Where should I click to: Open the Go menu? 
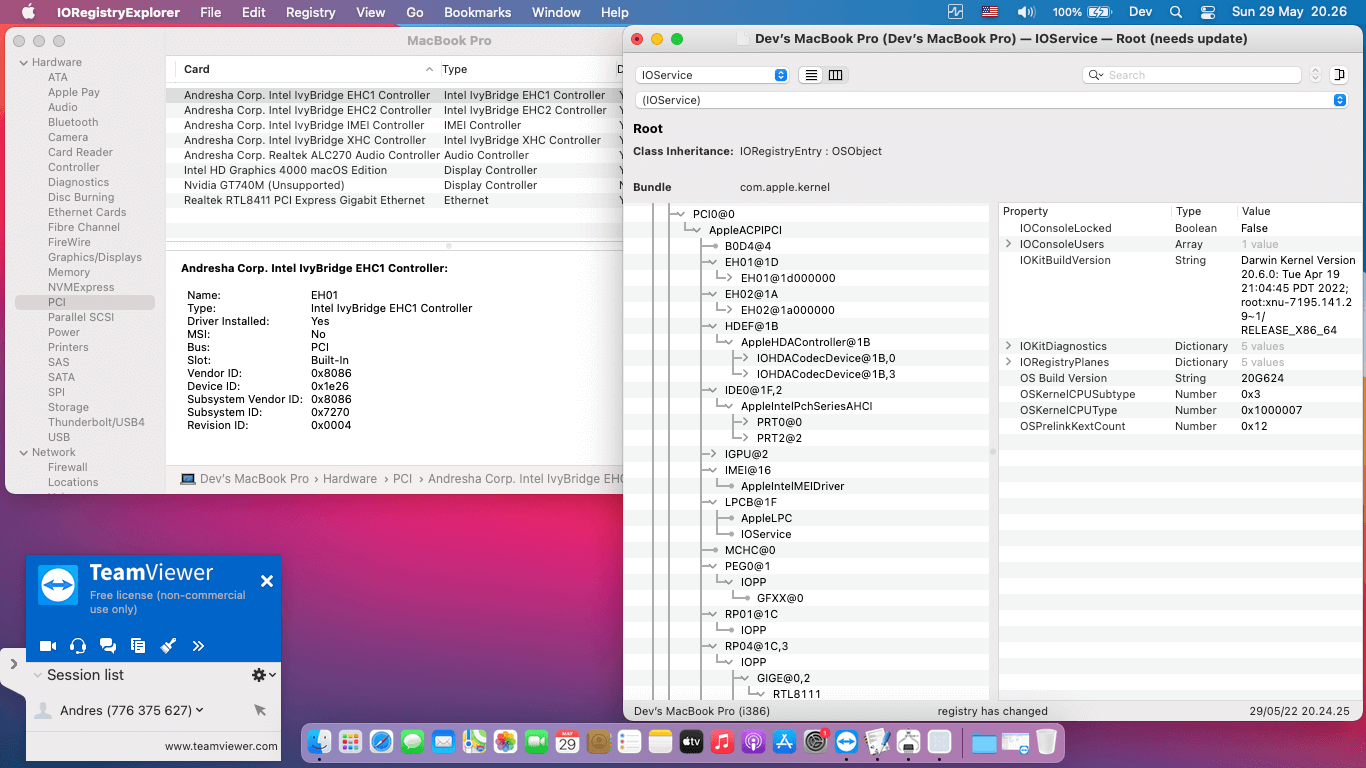pyautogui.click(x=415, y=12)
